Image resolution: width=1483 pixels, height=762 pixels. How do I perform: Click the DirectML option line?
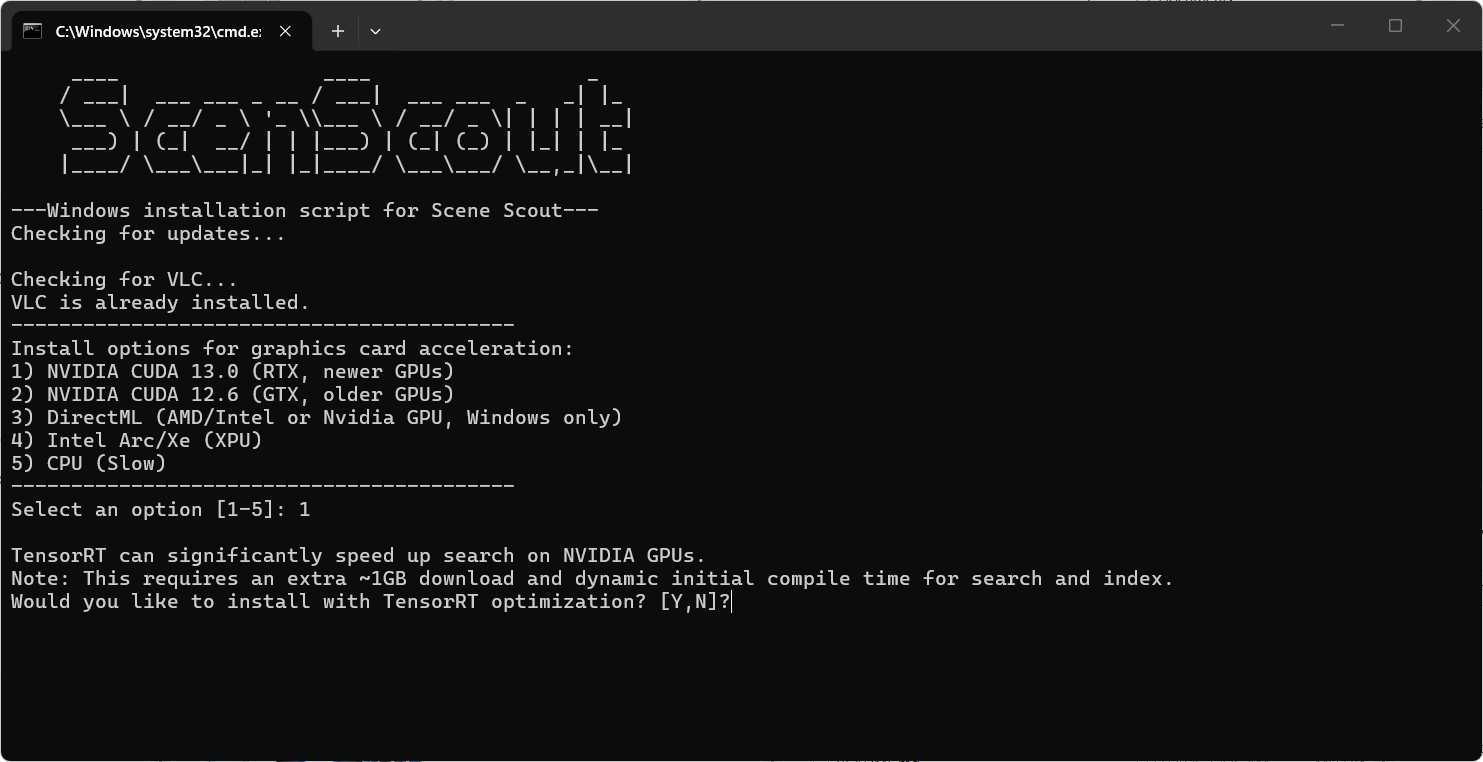(317, 417)
